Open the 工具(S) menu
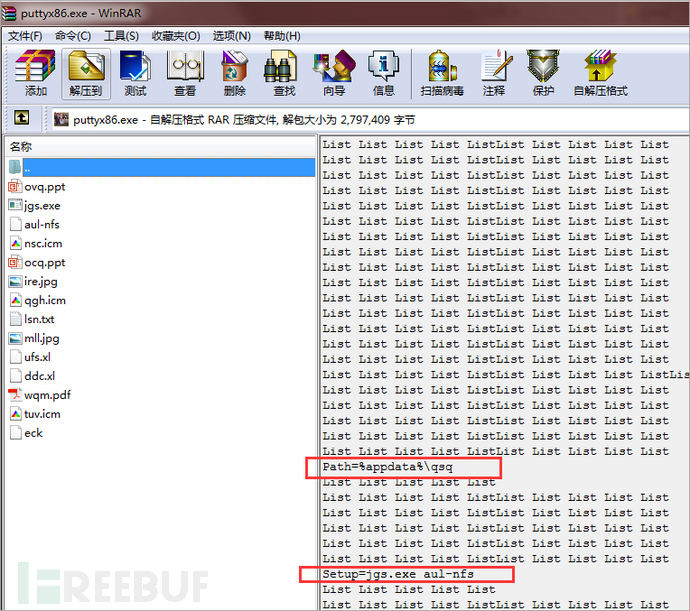The image size is (690, 611). coord(121,36)
